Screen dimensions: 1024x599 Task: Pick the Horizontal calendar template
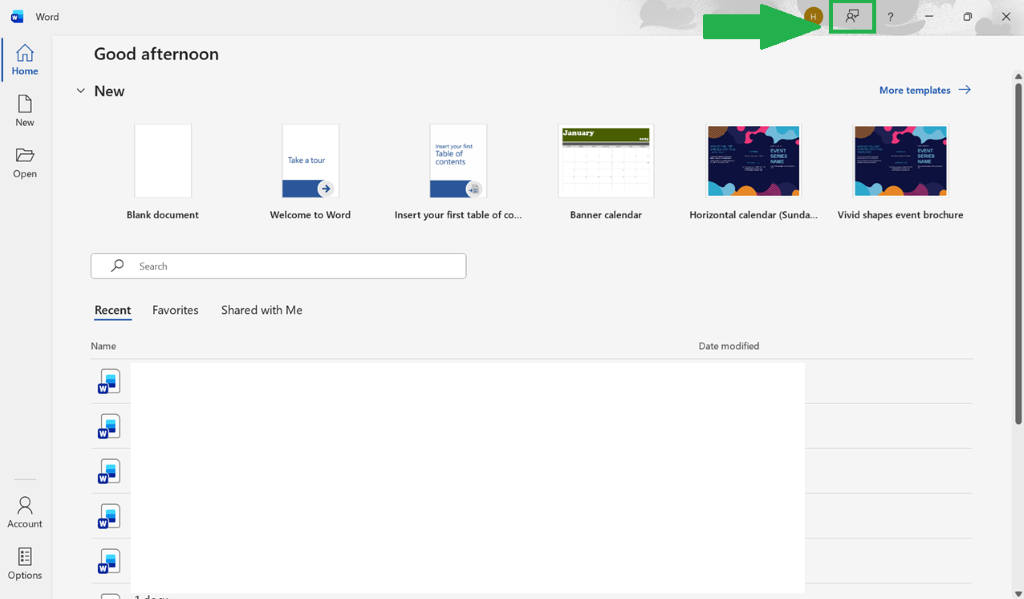coord(754,172)
